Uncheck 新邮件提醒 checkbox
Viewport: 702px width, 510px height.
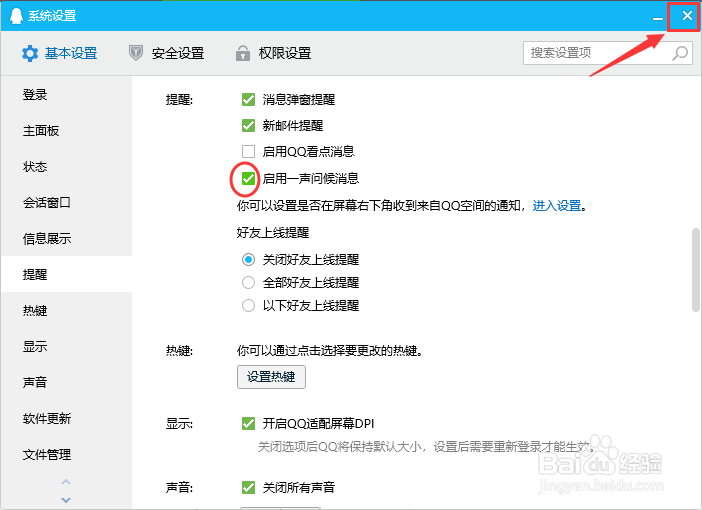point(248,125)
